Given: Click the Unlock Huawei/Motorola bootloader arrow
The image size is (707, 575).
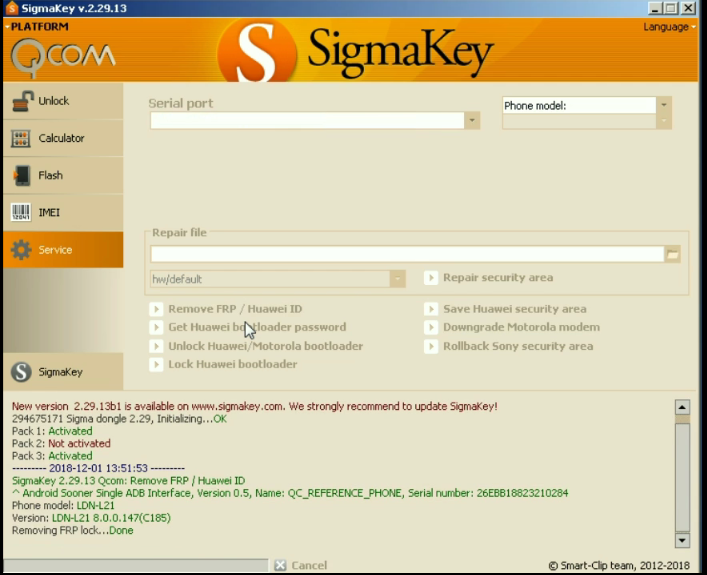Looking at the screenshot, I should 156,346.
